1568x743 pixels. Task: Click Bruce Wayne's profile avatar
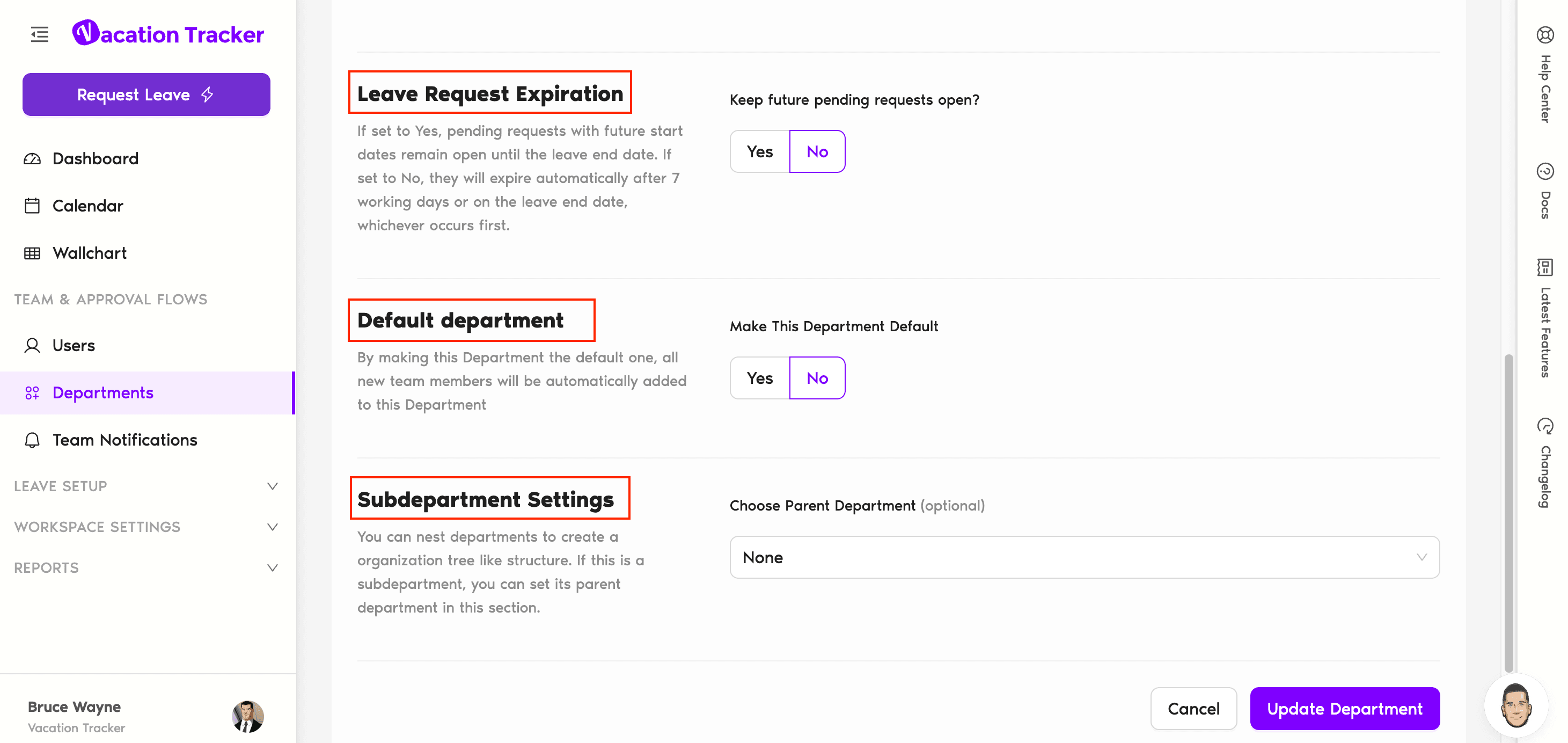[248, 716]
